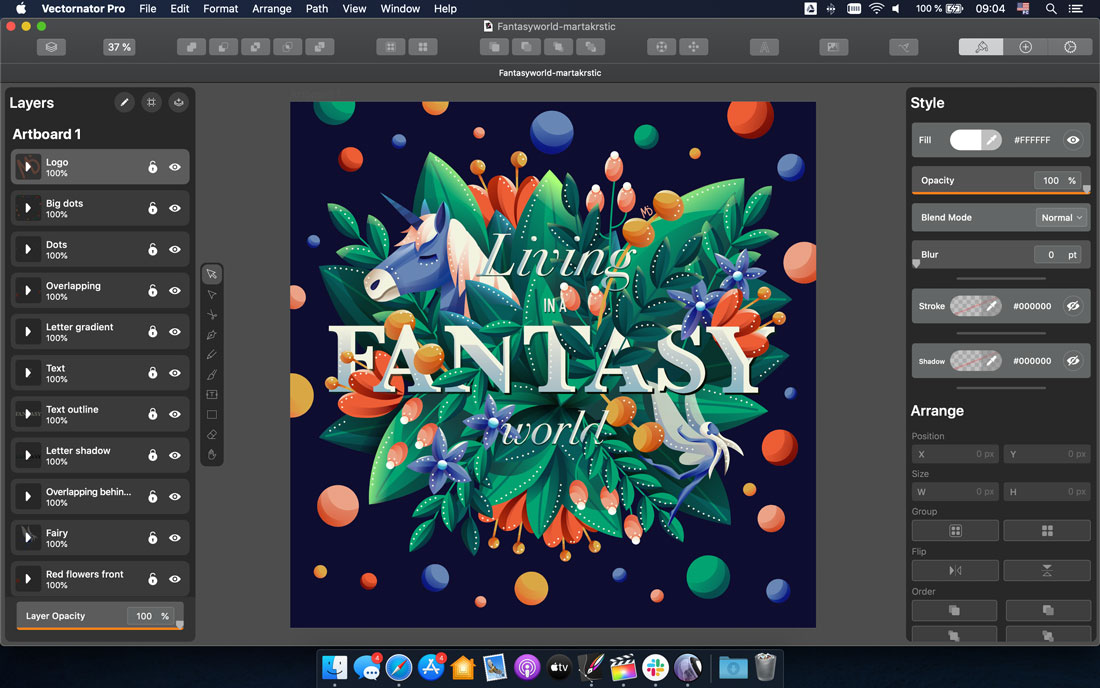Select the Node selection tool

click(211, 294)
